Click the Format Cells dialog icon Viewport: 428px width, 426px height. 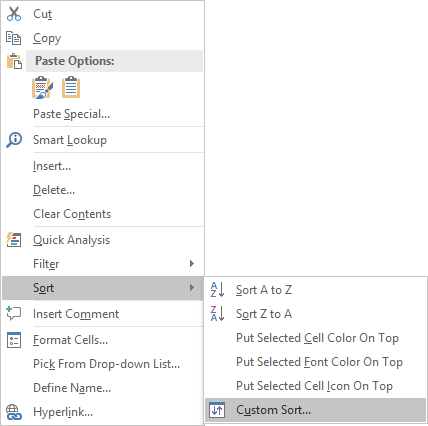pyautogui.click(x=14, y=340)
